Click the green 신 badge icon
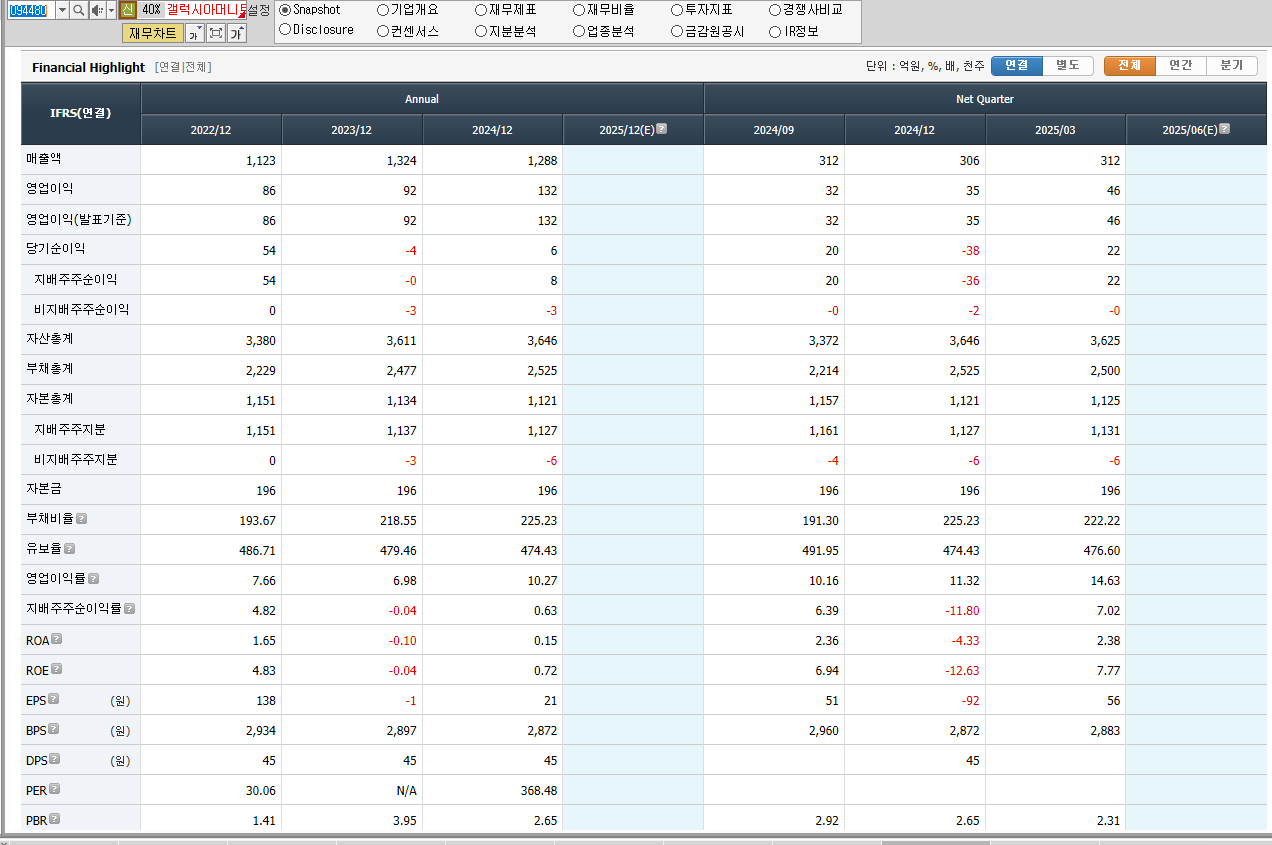Image resolution: width=1272 pixels, height=845 pixels. click(127, 10)
